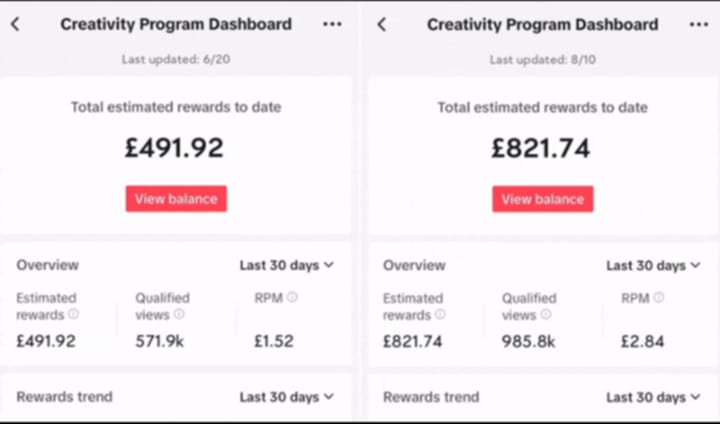The width and height of the screenshot is (720, 424).
Task: Click info icon beside left Qualified views
Action: [x=179, y=314]
